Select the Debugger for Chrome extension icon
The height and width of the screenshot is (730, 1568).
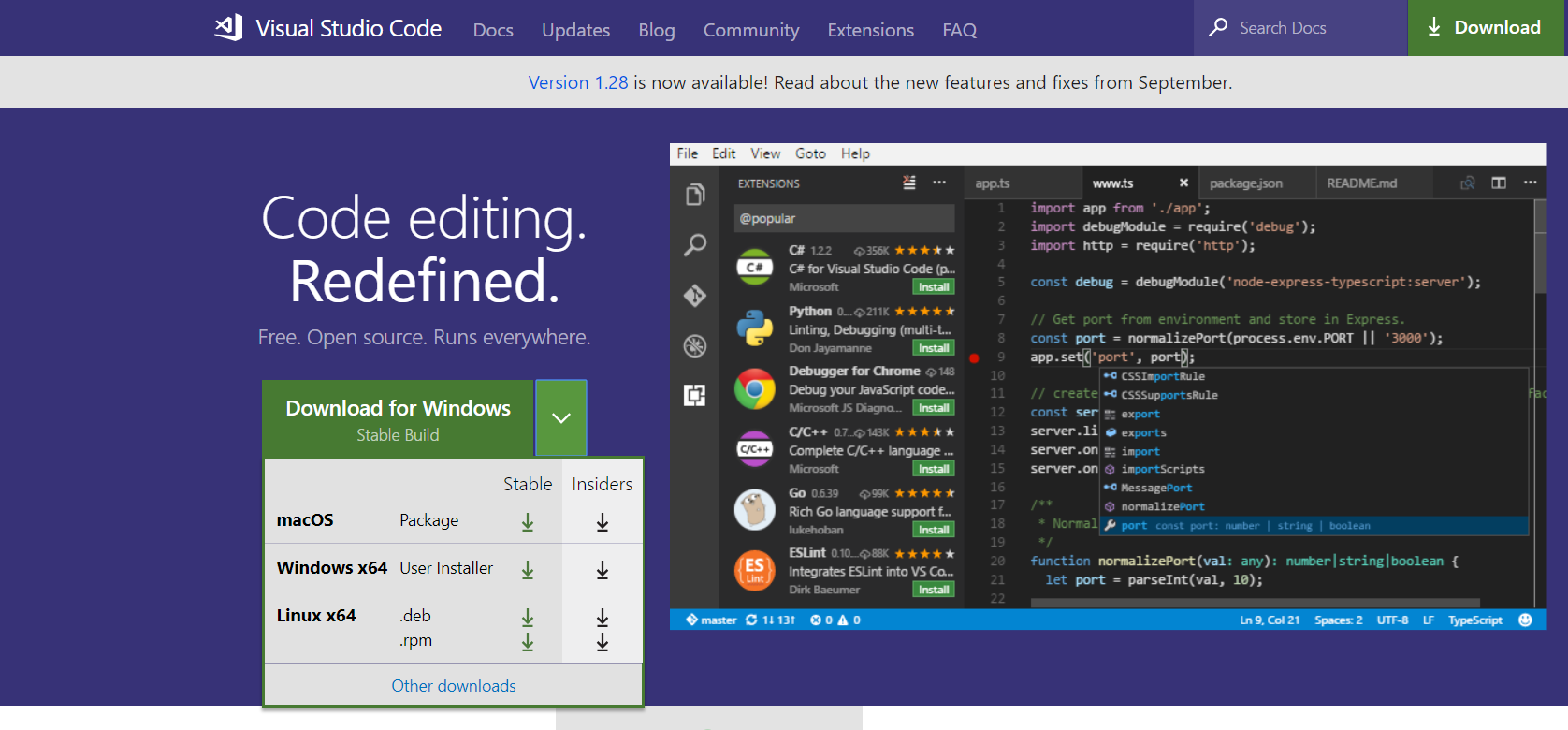754,389
